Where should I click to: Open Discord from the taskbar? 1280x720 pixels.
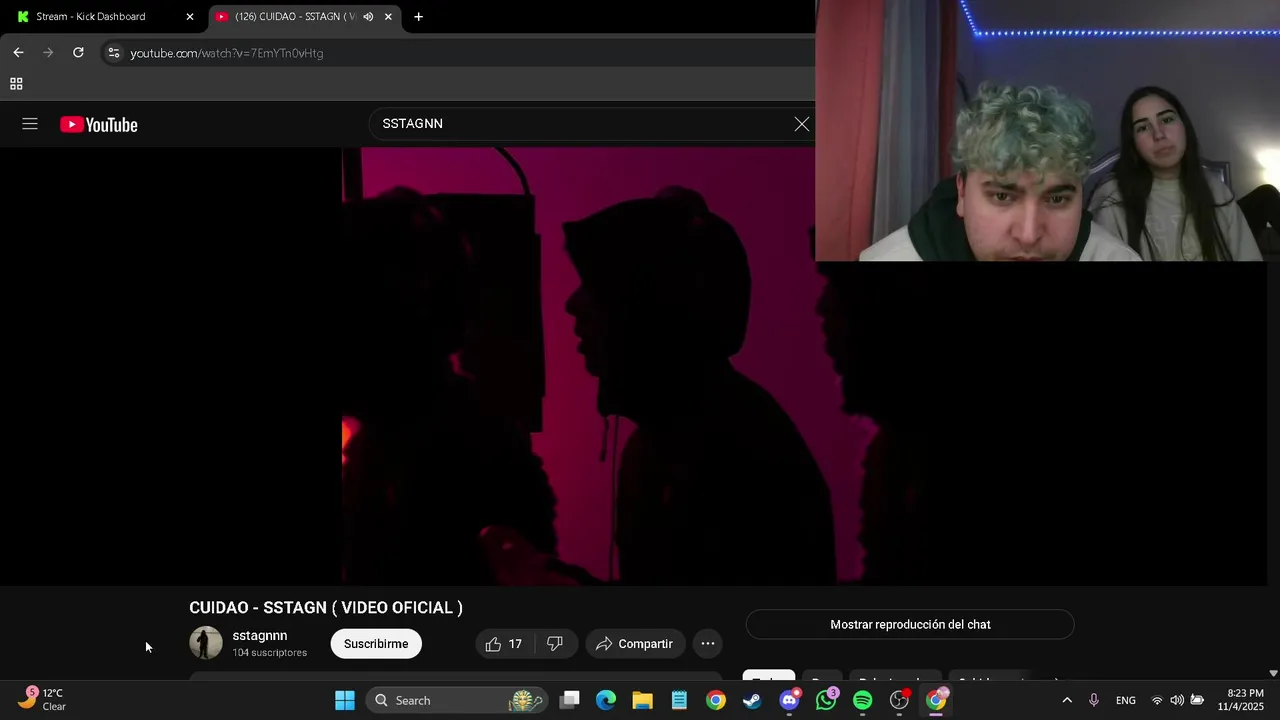(x=789, y=700)
